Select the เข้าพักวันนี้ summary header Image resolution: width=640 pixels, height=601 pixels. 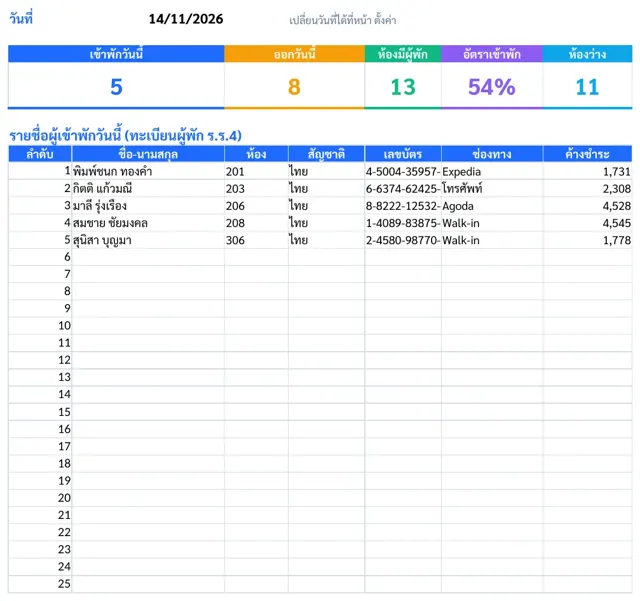[x=116, y=54]
